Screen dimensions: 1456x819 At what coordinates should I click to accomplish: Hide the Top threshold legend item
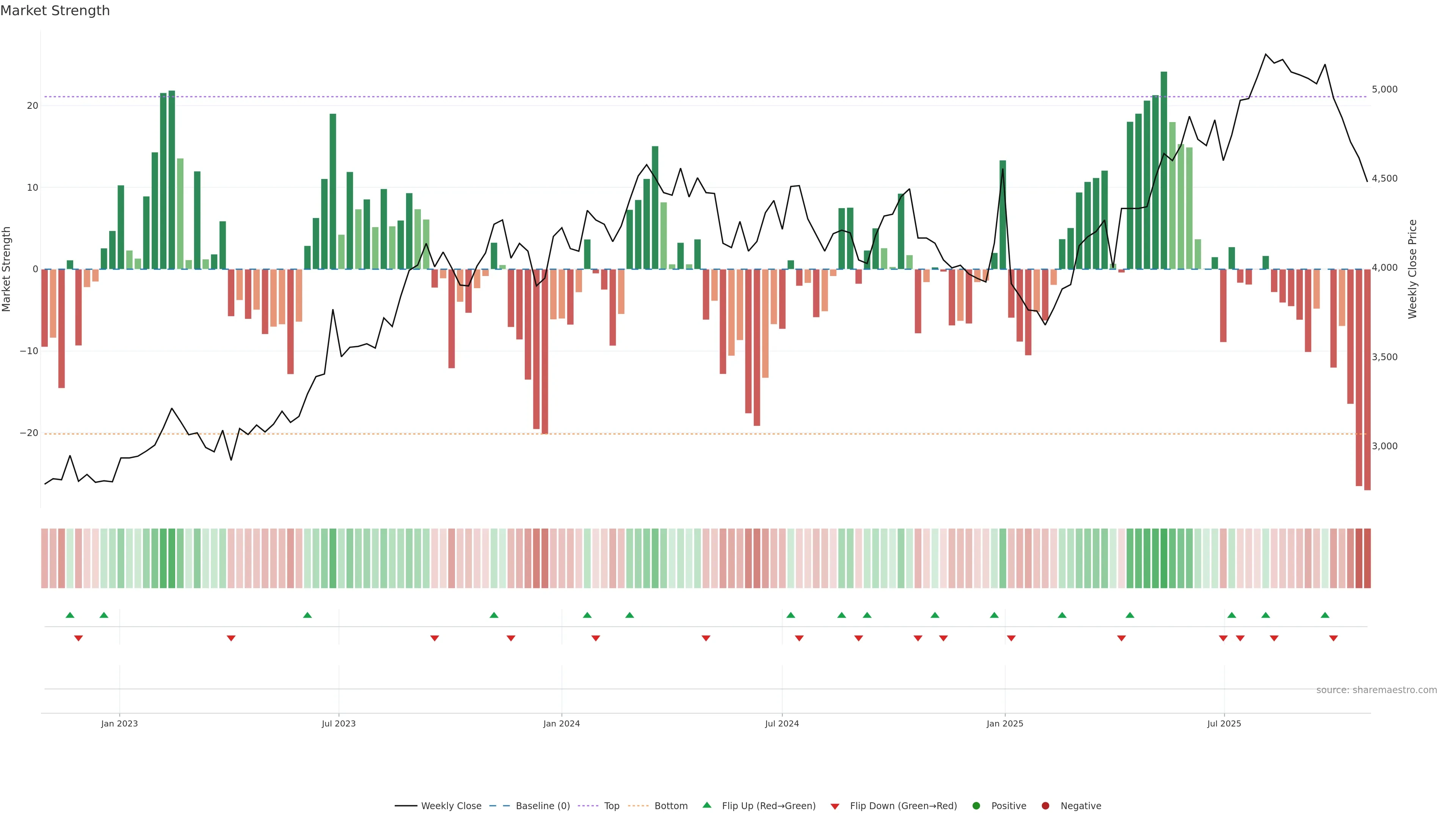(611, 806)
